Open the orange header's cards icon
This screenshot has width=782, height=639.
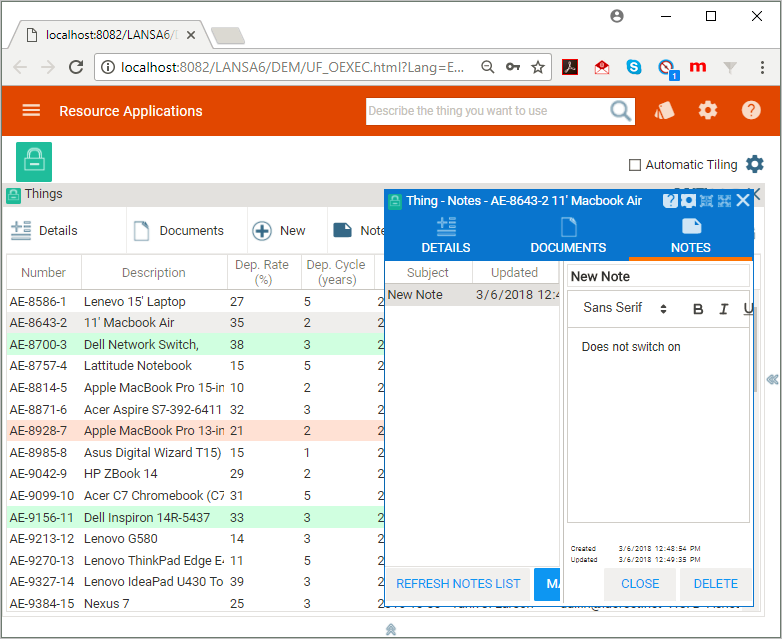[x=664, y=110]
